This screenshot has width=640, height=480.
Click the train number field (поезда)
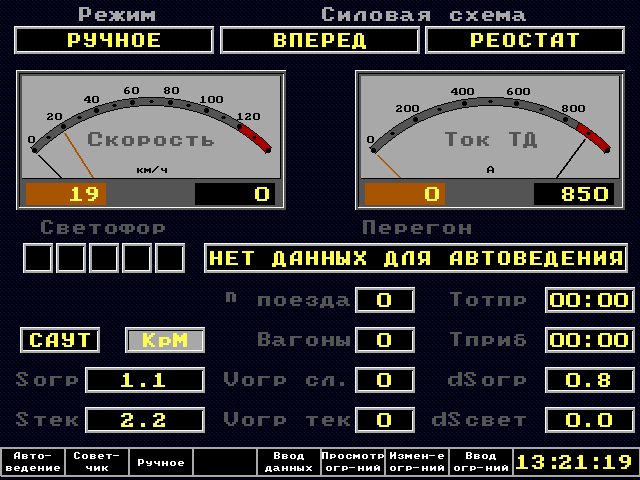coord(385,300)
